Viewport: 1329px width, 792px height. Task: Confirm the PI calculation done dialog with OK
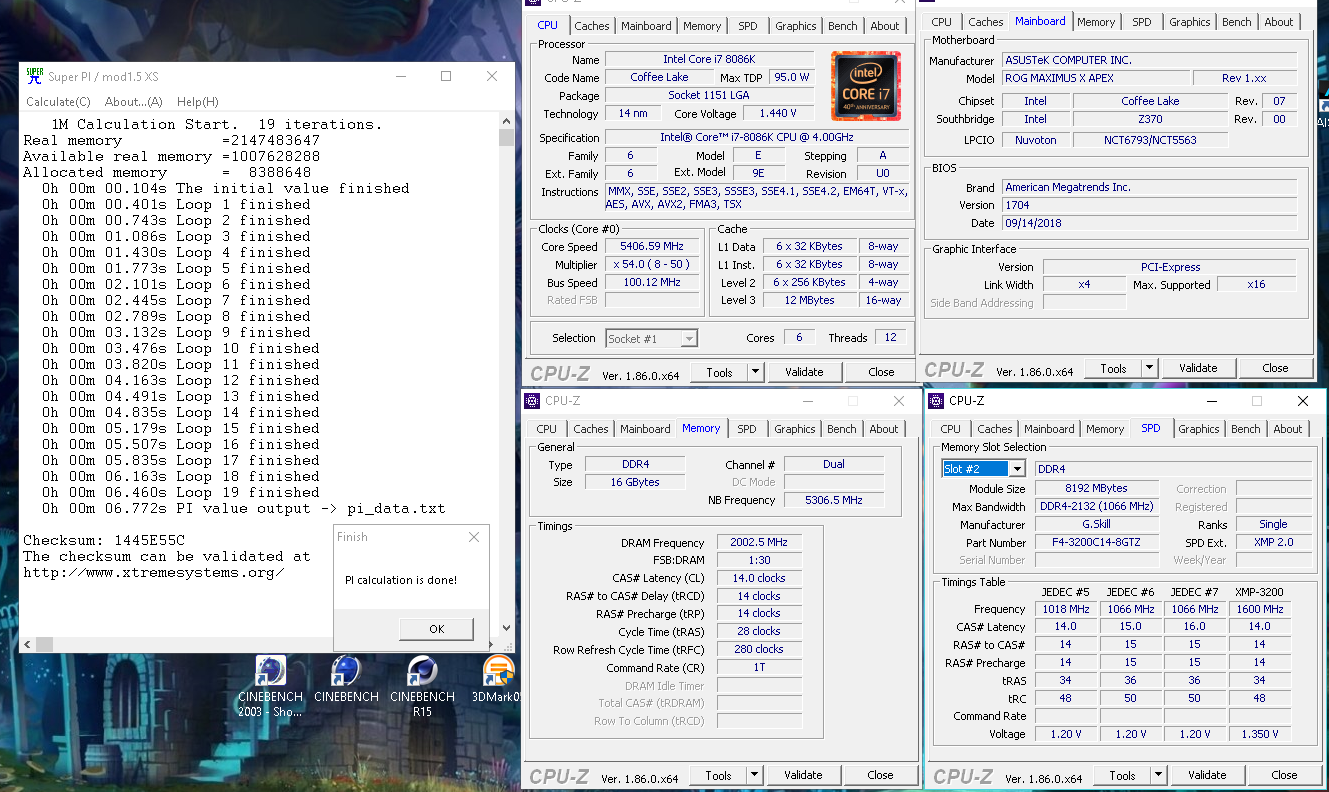[436, 629]
